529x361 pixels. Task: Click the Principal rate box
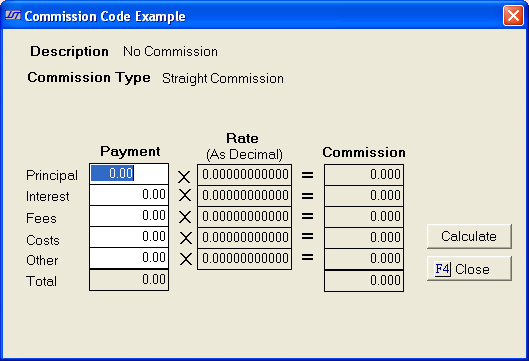[x=244, y=174]
